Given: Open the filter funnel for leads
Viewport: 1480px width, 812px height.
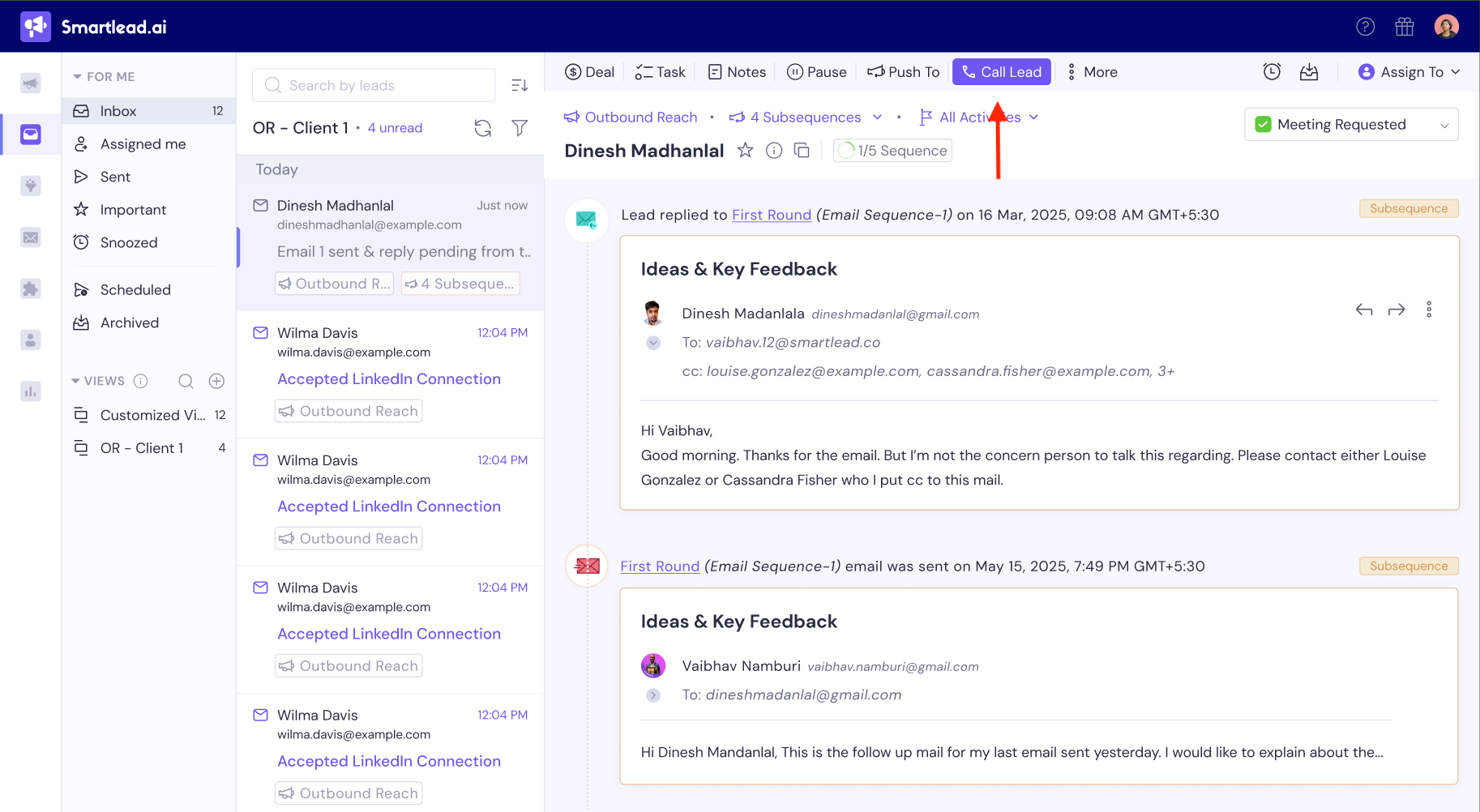Looking at the screenshot, I should click(520, 128).
